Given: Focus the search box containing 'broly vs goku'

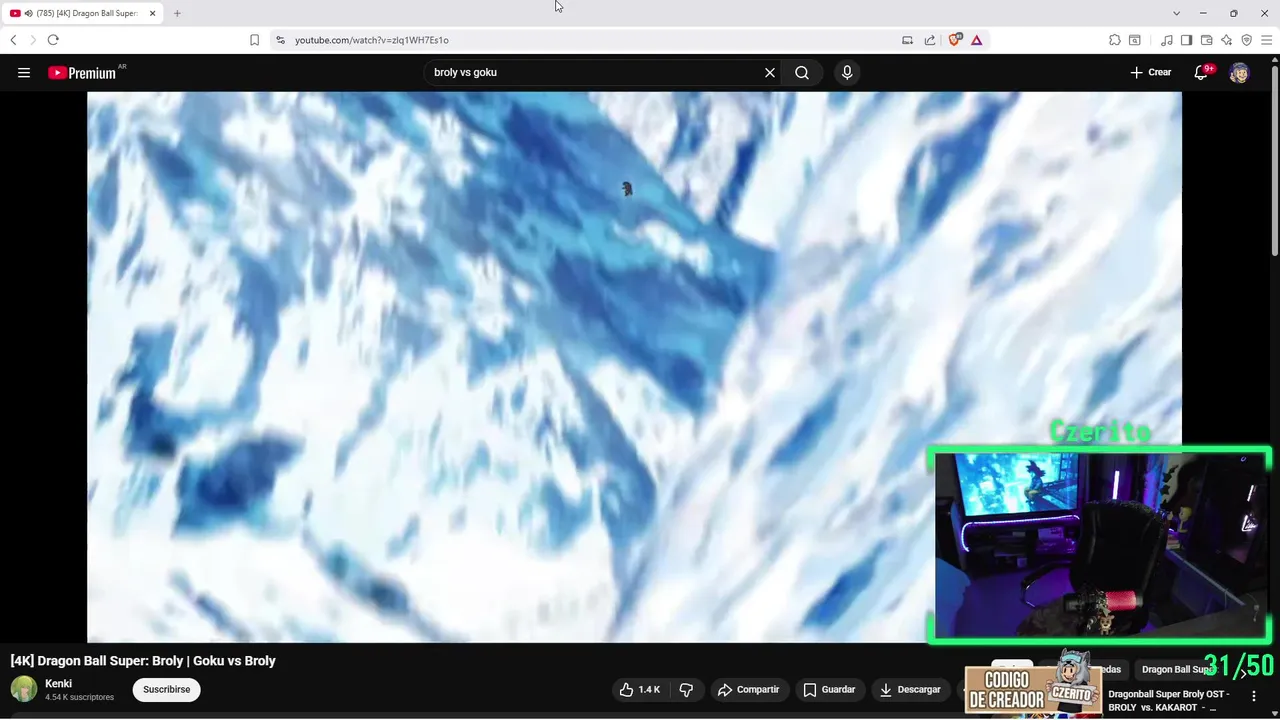Looking at the screenshot, I should pos(595,73).
